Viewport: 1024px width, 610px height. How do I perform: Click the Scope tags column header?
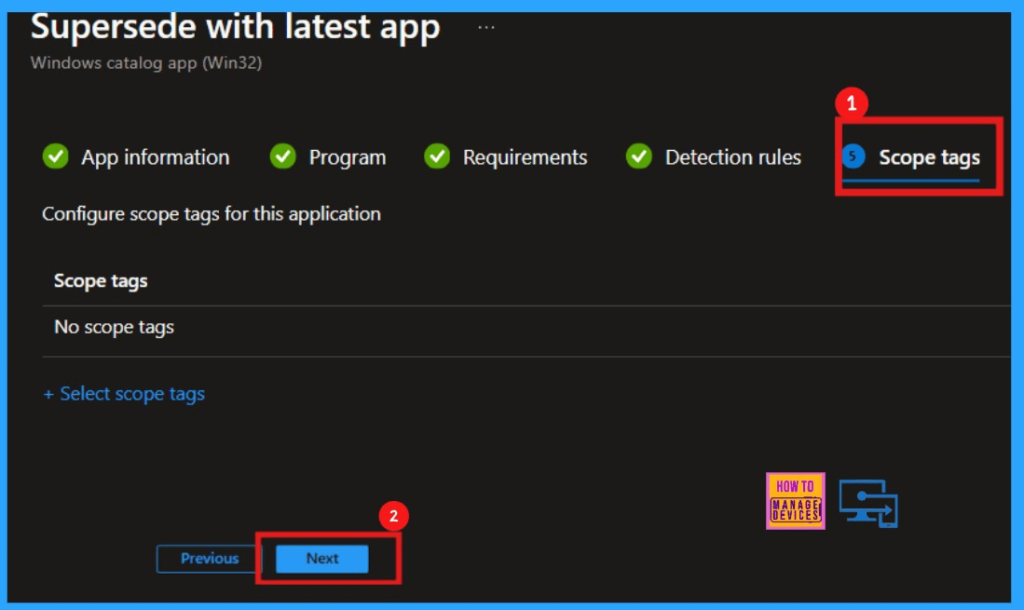(101, 281)
